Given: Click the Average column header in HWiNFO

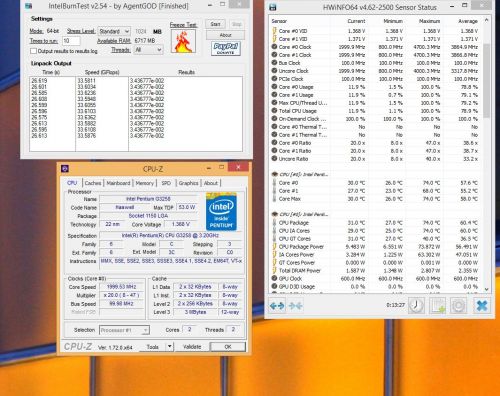Looking at the screenshot, I should point(468,21).
